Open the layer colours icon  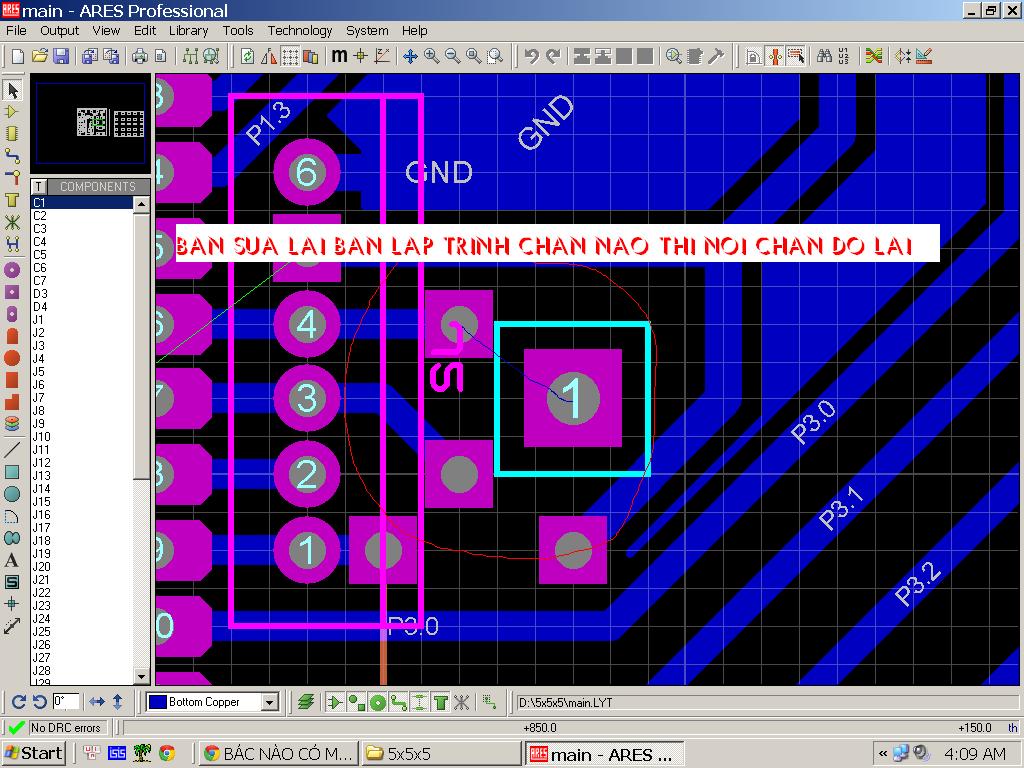click(x=311, y=57)
